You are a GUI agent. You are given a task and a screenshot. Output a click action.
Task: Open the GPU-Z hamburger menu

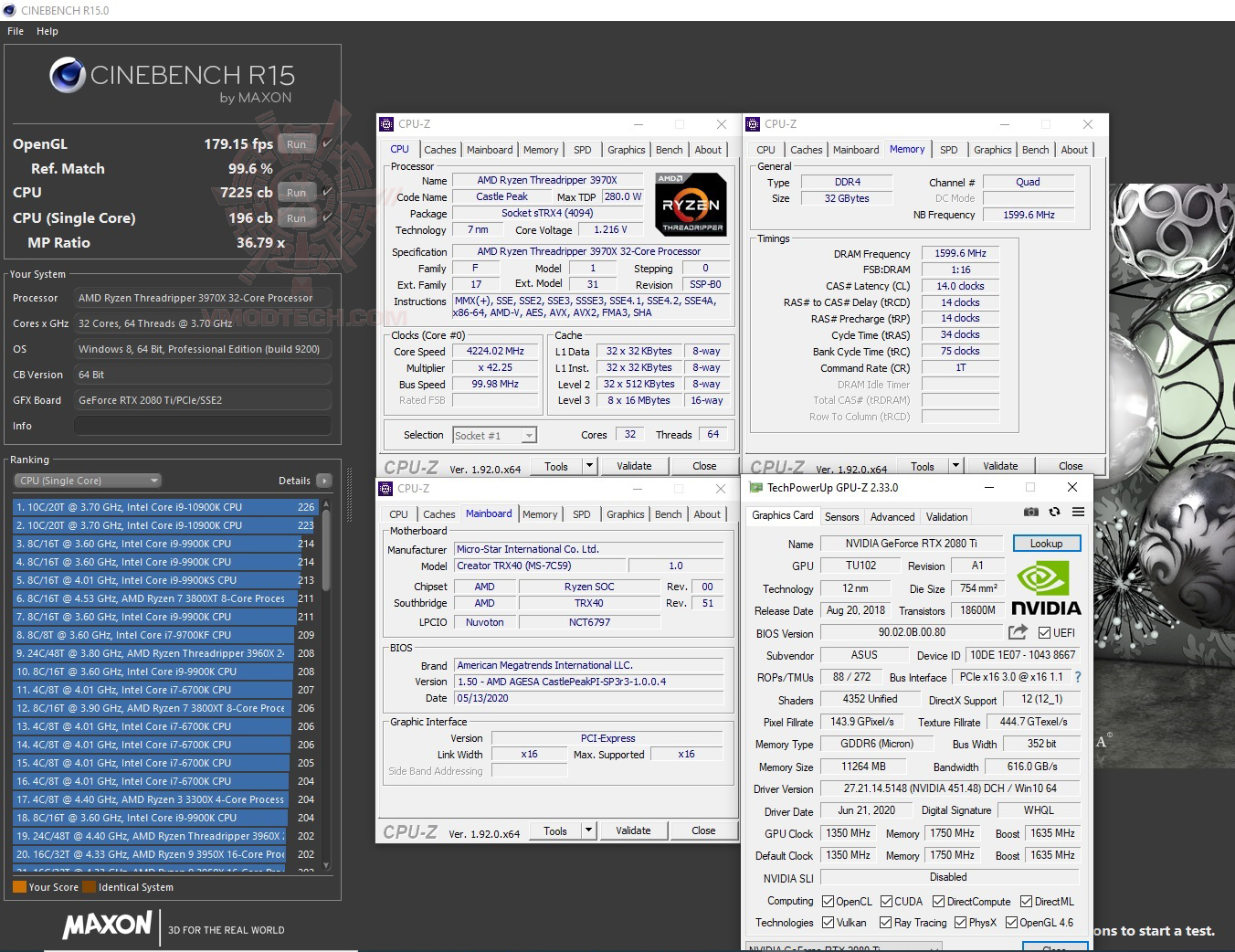point(1078,513)
